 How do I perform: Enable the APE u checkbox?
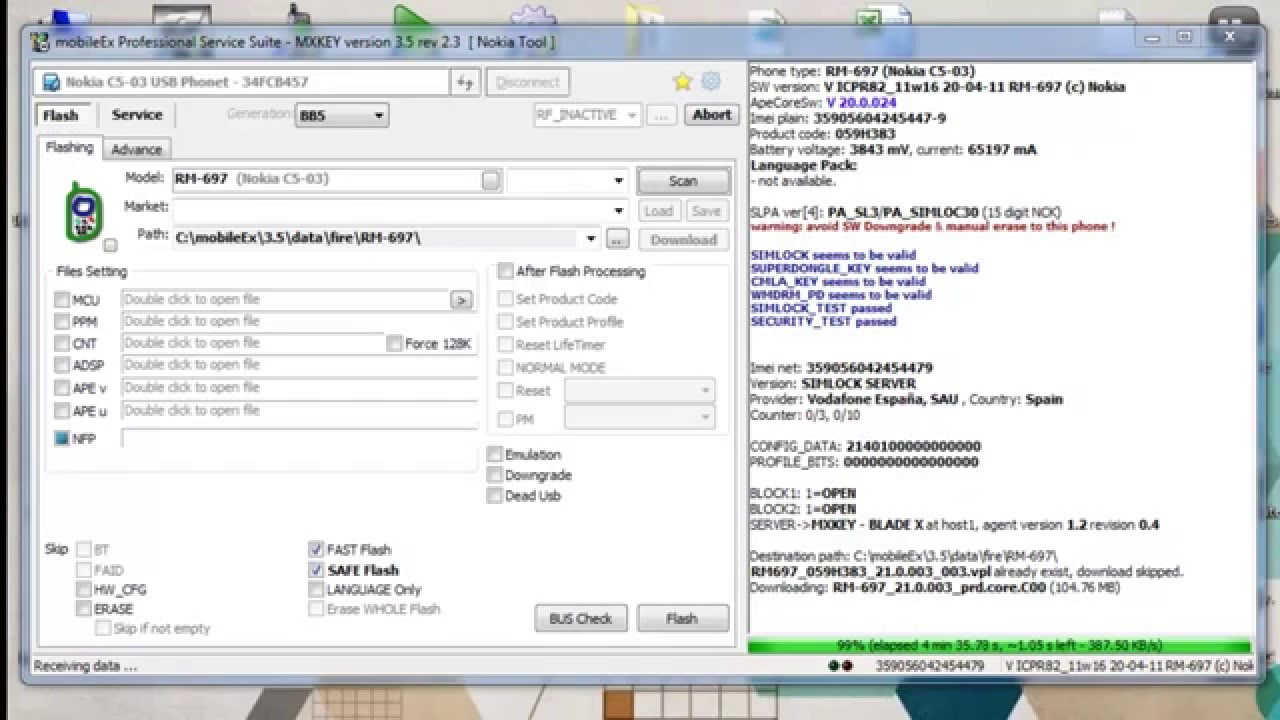62,411
